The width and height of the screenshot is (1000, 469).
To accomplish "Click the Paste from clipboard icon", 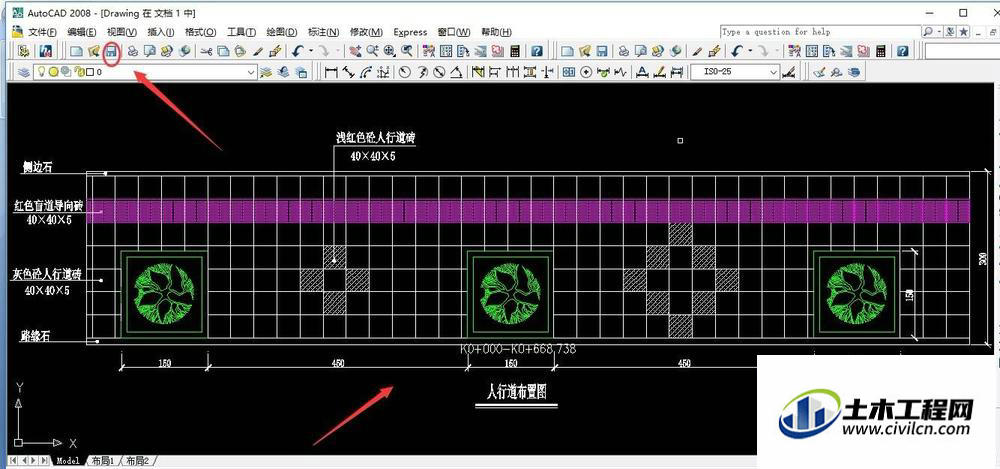I will pos(240,51).
